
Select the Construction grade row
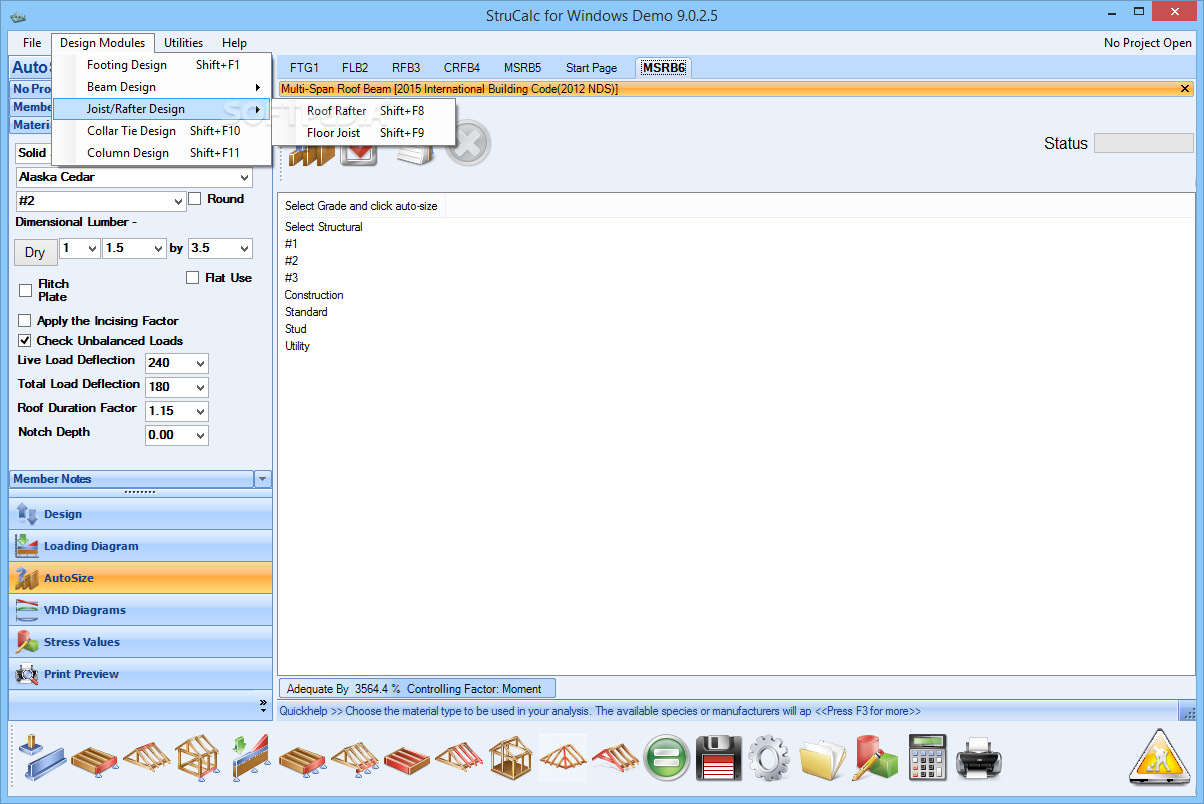click(314, 295)
